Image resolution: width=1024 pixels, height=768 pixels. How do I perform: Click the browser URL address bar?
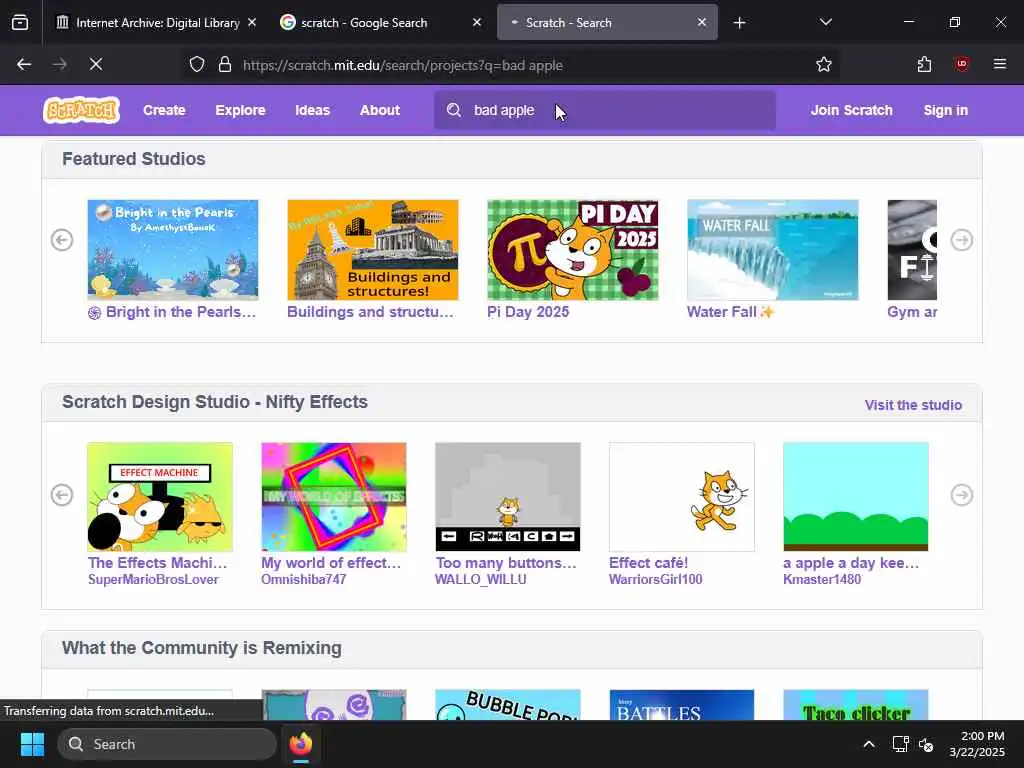(509, 65)
